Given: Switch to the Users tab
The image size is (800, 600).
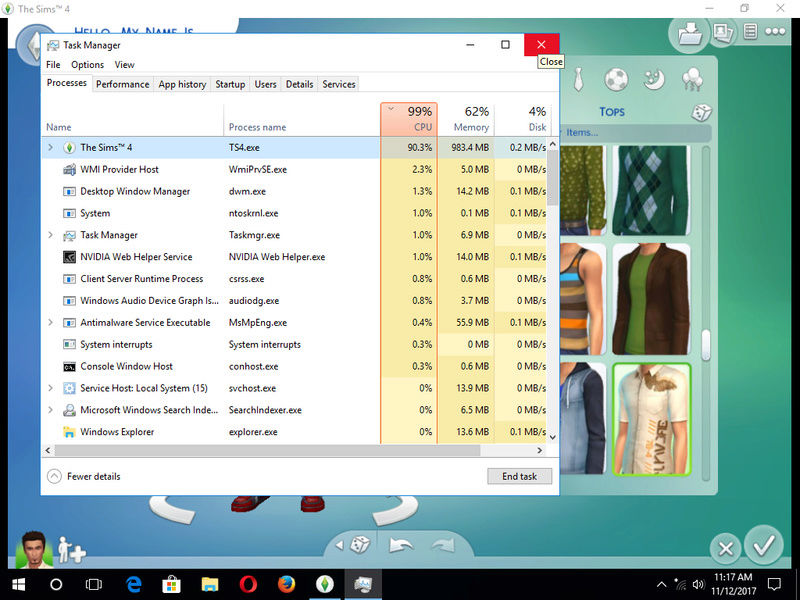Looking at the screenshot, I should [x=265, y=84].
